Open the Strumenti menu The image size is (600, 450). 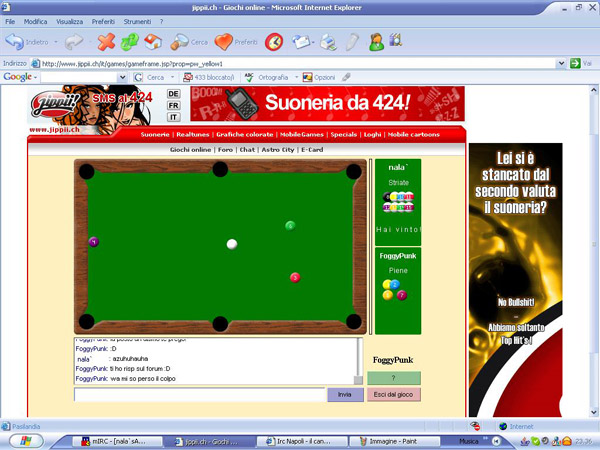point(137,21)
